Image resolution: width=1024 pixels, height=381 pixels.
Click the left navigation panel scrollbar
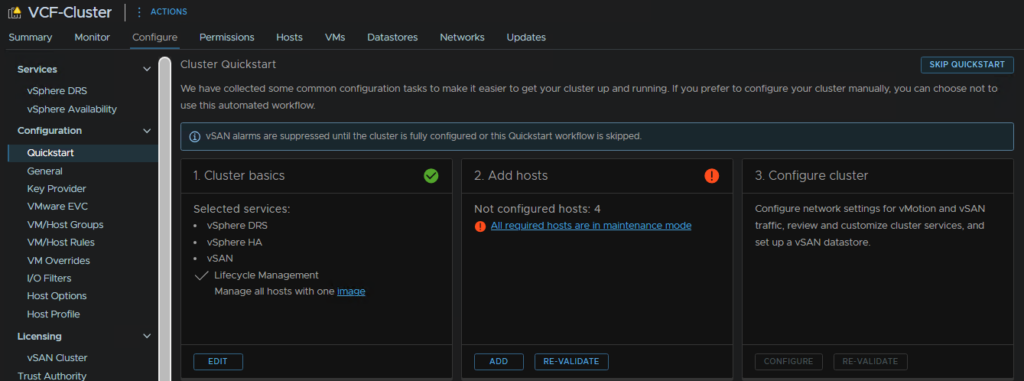coord(165,219)
